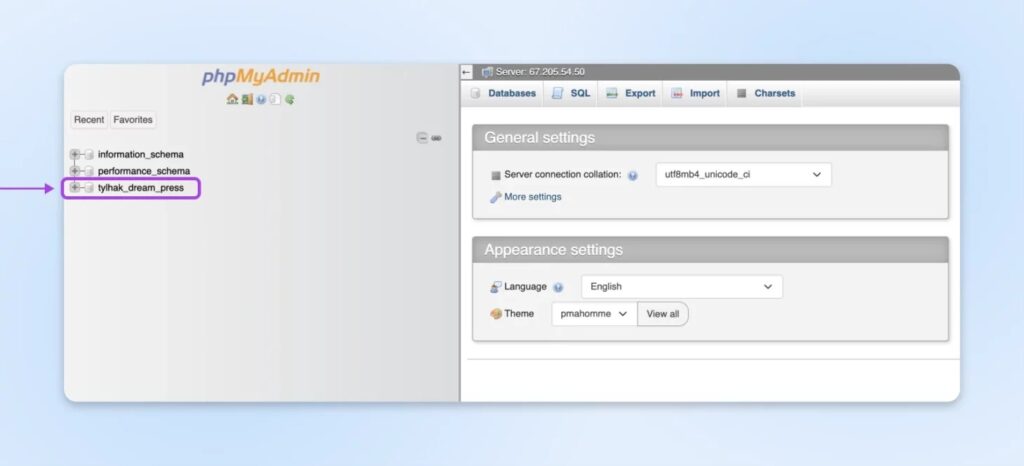This screenshot has height=466, width=1024.
Task: Click the log out door icon
Action: point(247,100)
